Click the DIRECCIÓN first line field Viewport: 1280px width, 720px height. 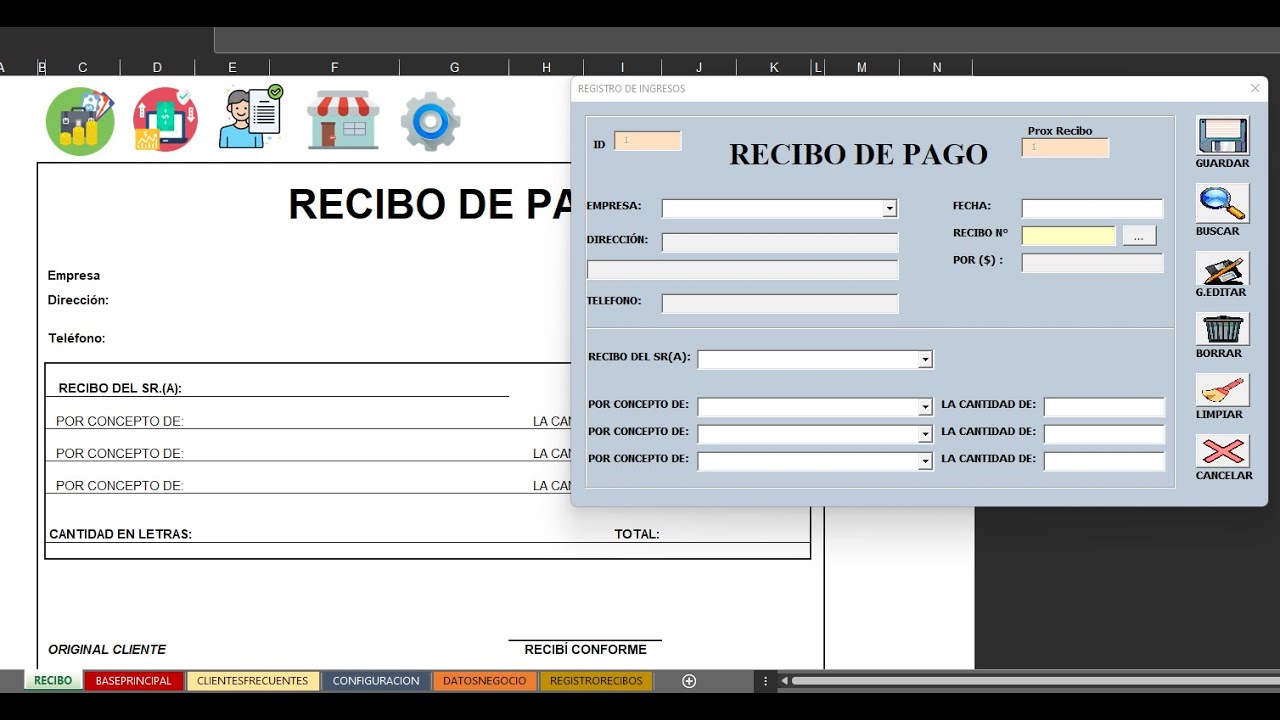point(780,243)
